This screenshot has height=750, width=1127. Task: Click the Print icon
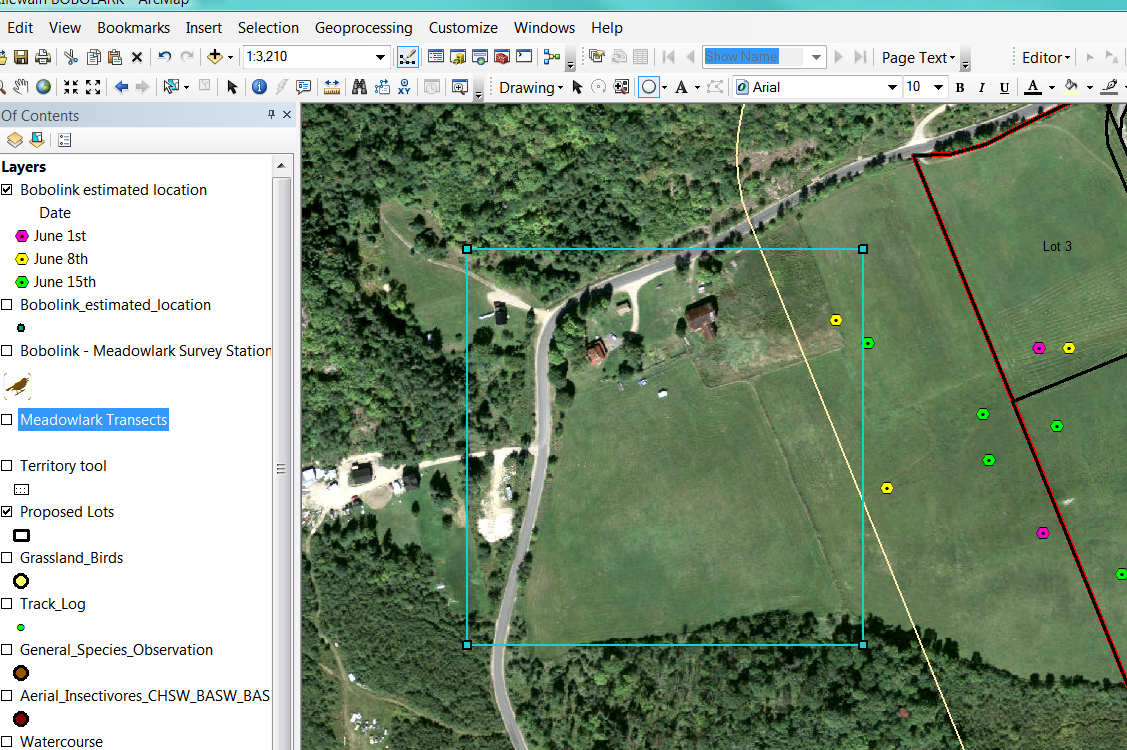pyautogui.click(x=43, y=57)
